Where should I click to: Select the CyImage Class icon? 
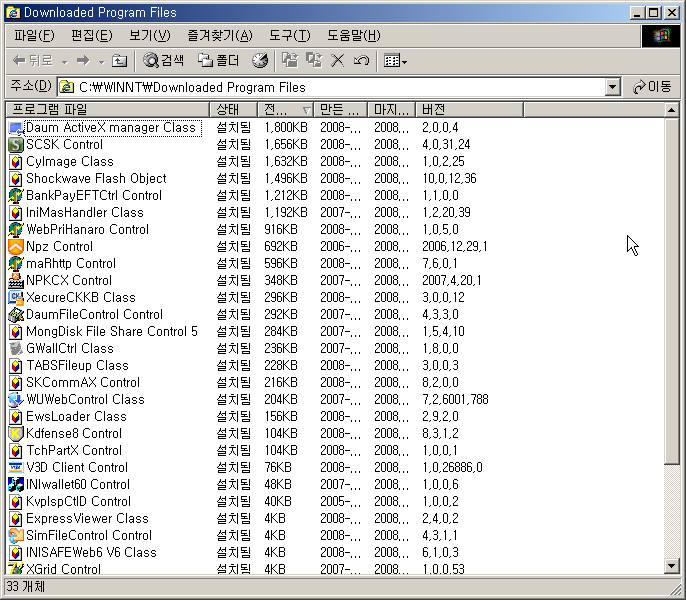[x=16, y=162]
